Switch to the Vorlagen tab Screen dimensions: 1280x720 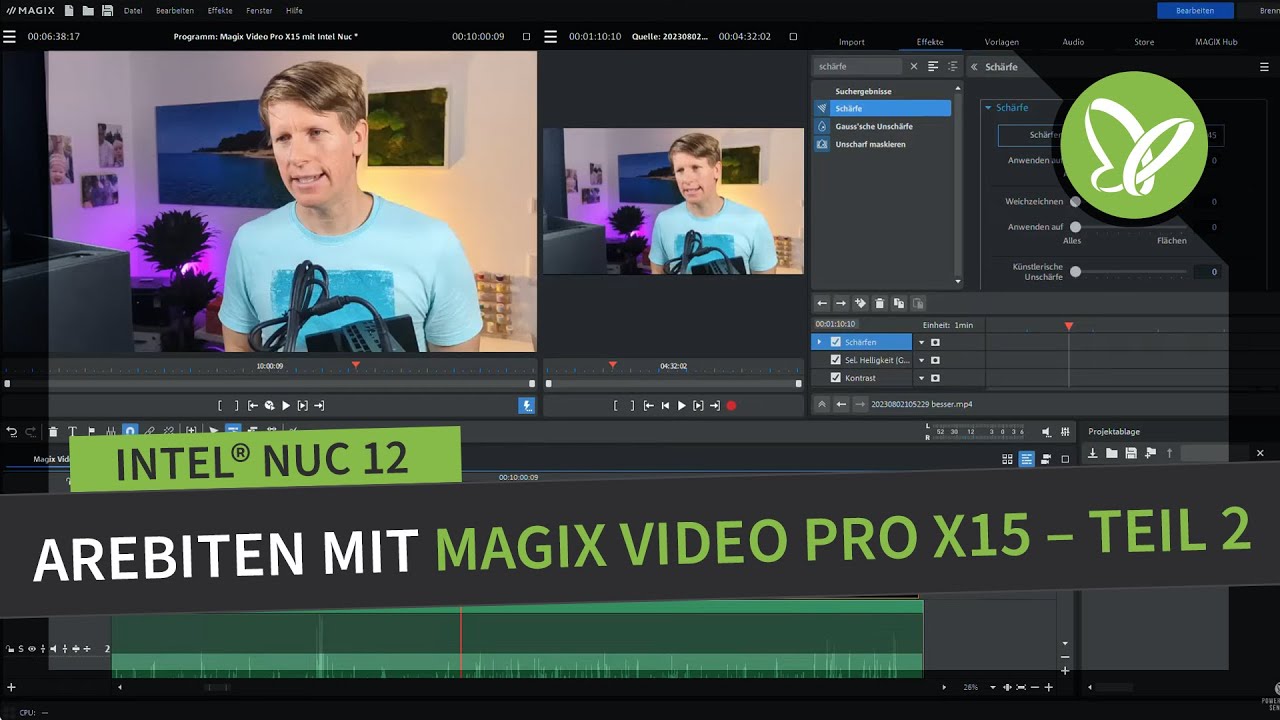tap(1002, 42)
